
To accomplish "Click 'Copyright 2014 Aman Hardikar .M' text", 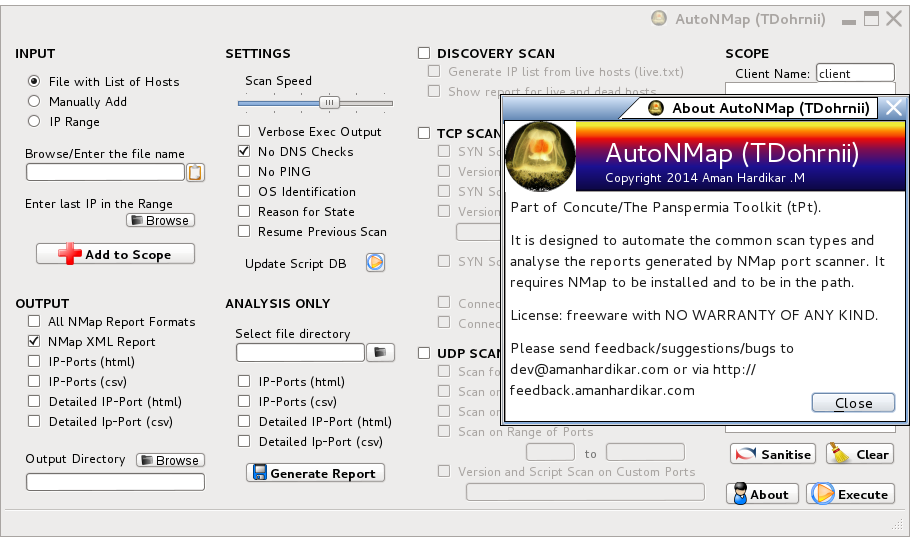I will click(705, 178).
